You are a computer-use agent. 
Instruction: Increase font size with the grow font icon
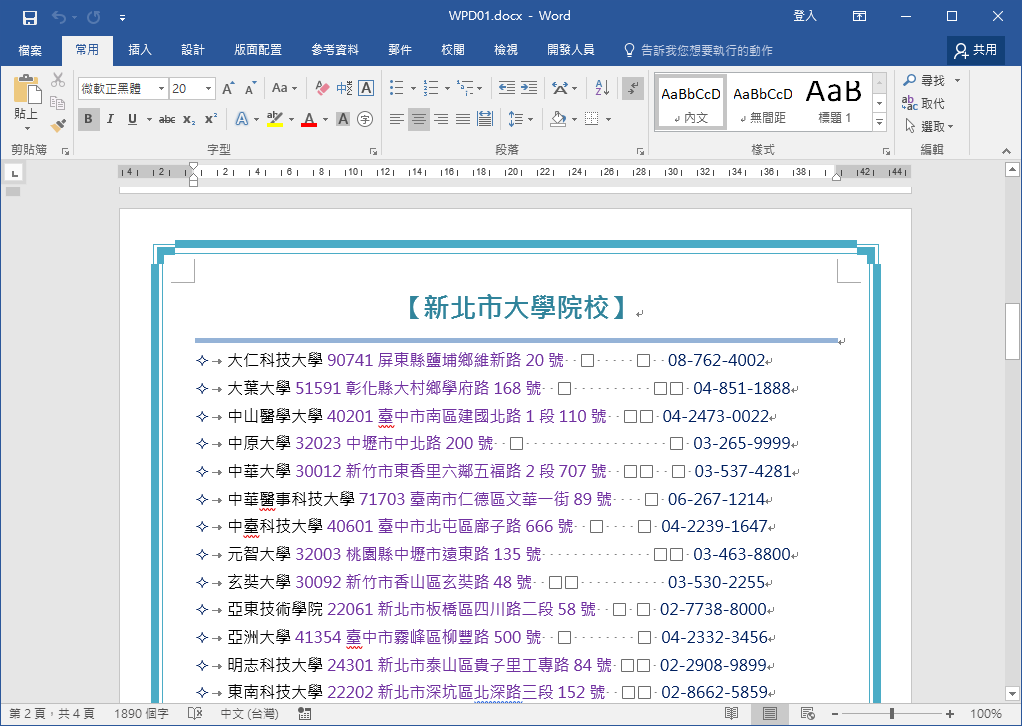pos(228,88)
